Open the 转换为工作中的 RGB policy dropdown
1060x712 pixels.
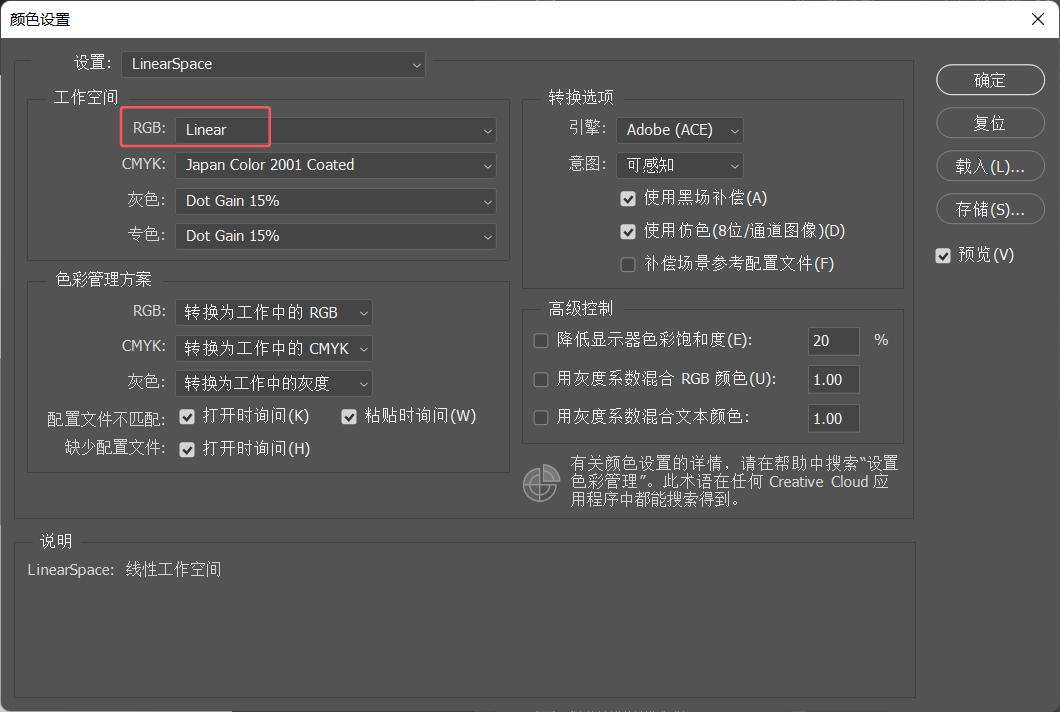coord(274,312)
